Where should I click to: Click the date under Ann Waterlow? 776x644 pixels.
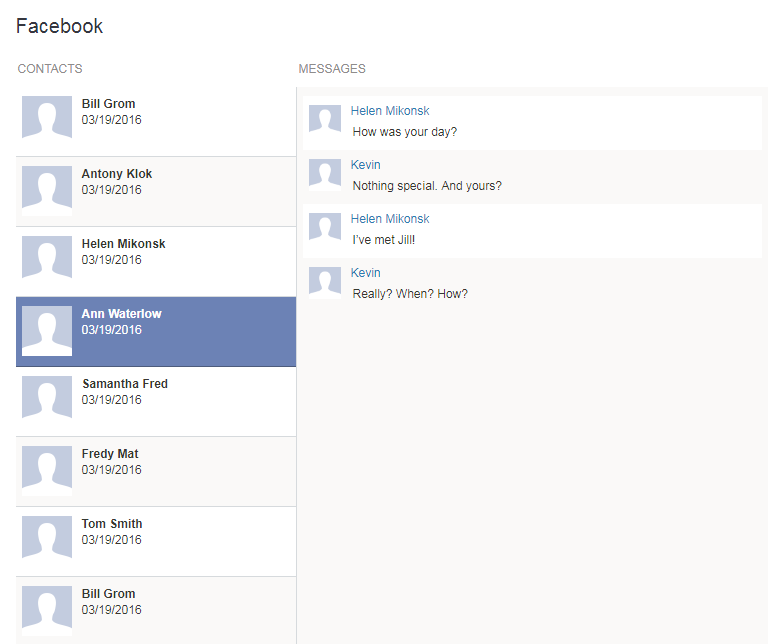pos(111,330)
